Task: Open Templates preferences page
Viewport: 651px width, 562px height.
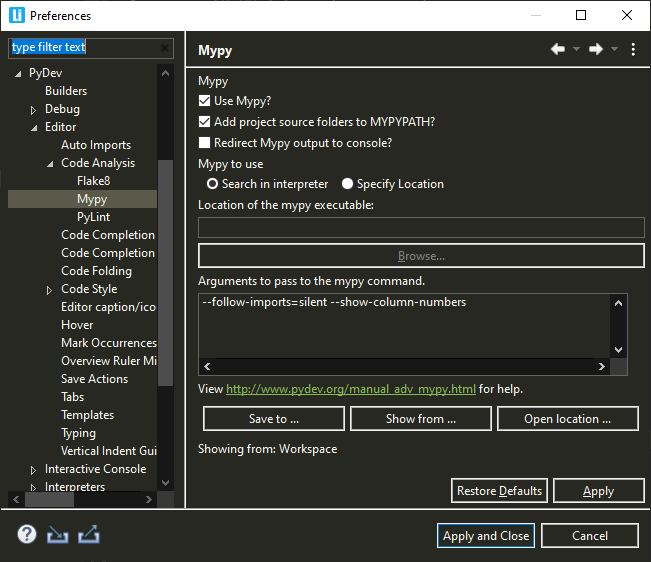Action: (87, 415)
